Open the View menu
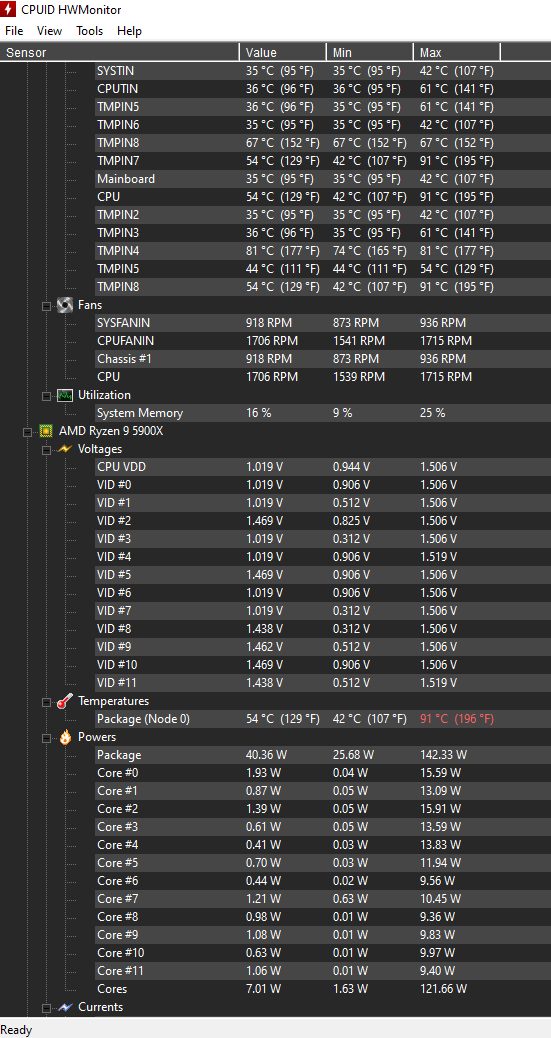The image size is (551, 1038). pyautogui.click(x=49, y=31)
